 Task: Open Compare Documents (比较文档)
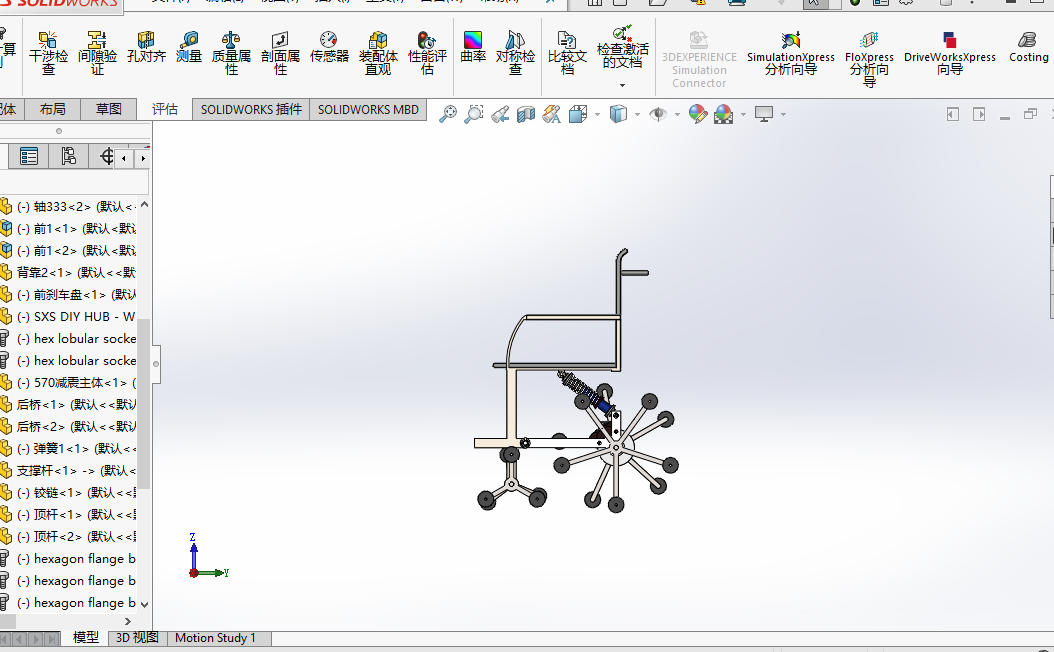point(567,52)
